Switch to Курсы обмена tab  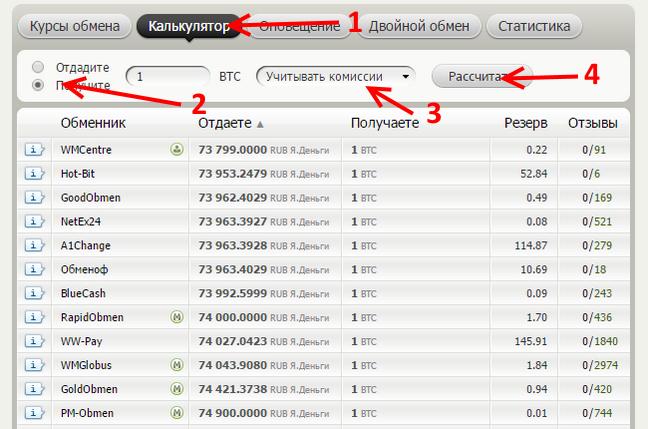[x=75, y=26]
